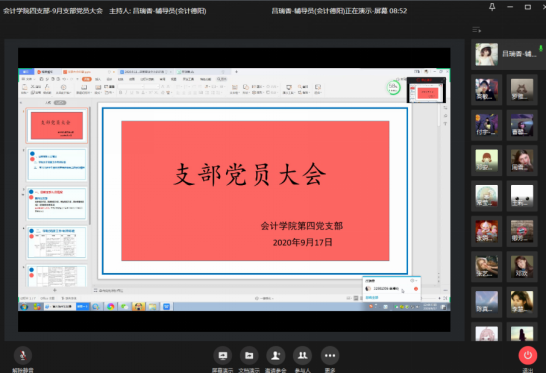The image size is (547, 374).
Task: Select the cat avatar participant tile
Action: point(522,89)
